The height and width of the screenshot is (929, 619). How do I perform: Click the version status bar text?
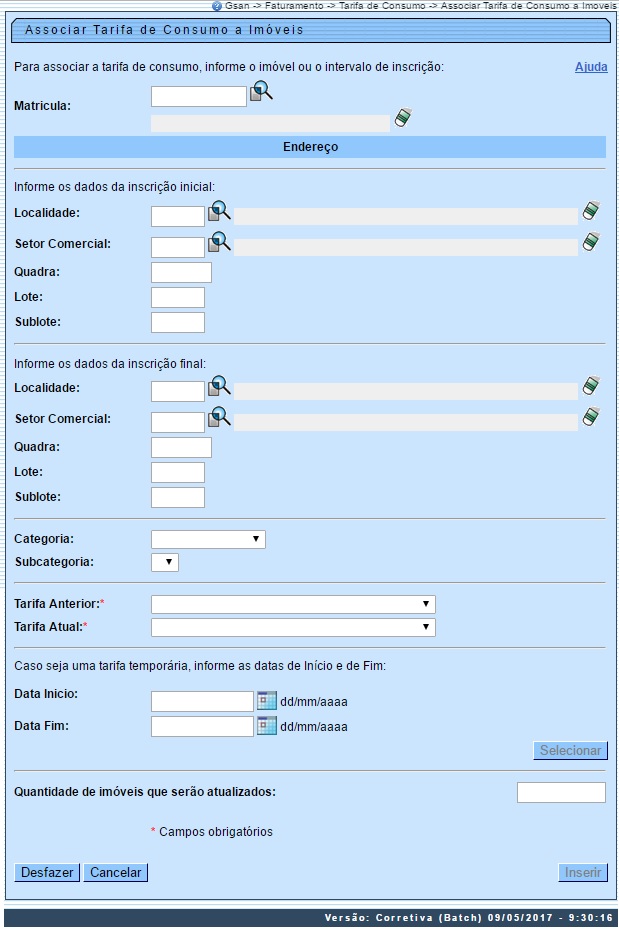click(469, 918)
